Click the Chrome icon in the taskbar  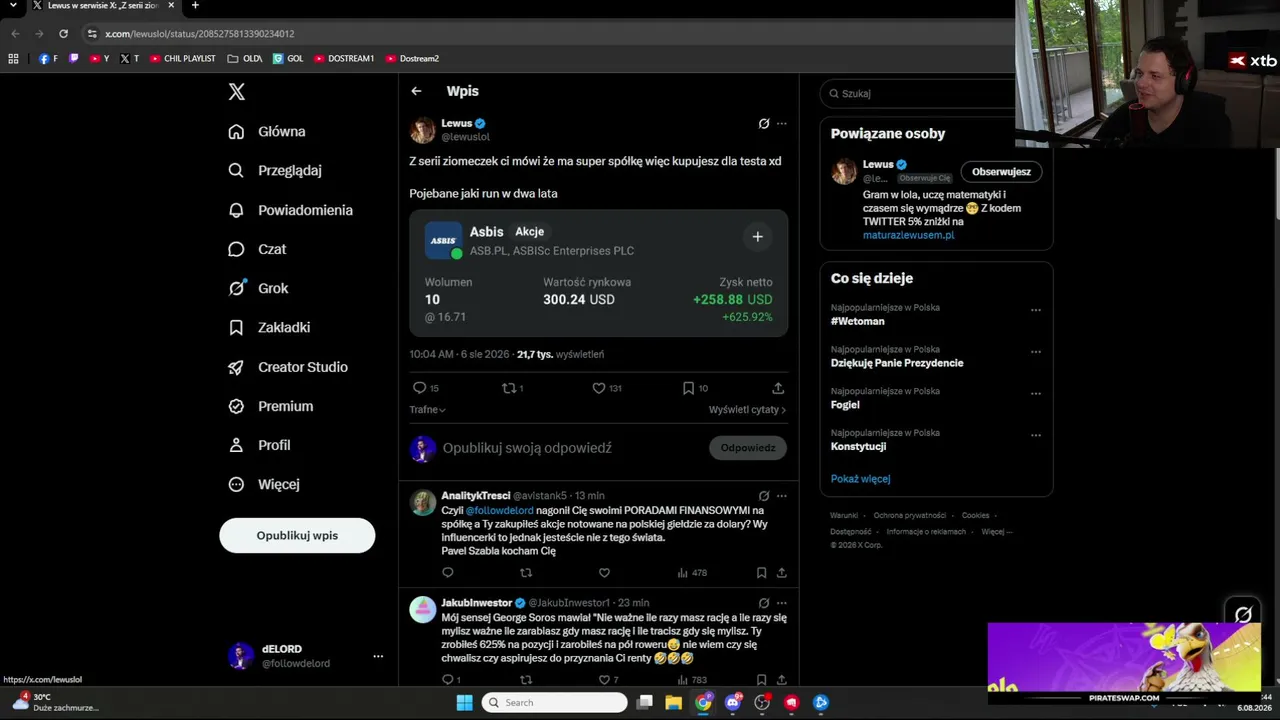point(704,702)
